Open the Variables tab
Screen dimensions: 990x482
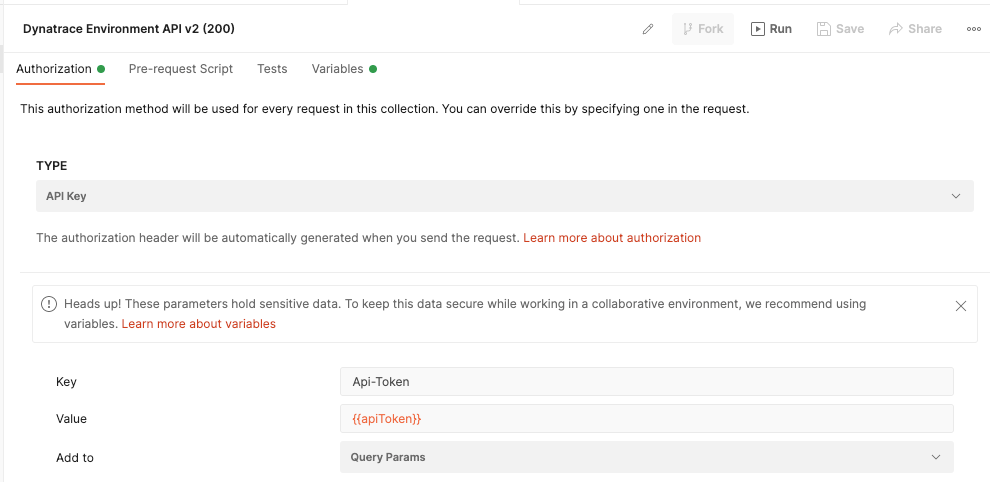click(338, 69)
